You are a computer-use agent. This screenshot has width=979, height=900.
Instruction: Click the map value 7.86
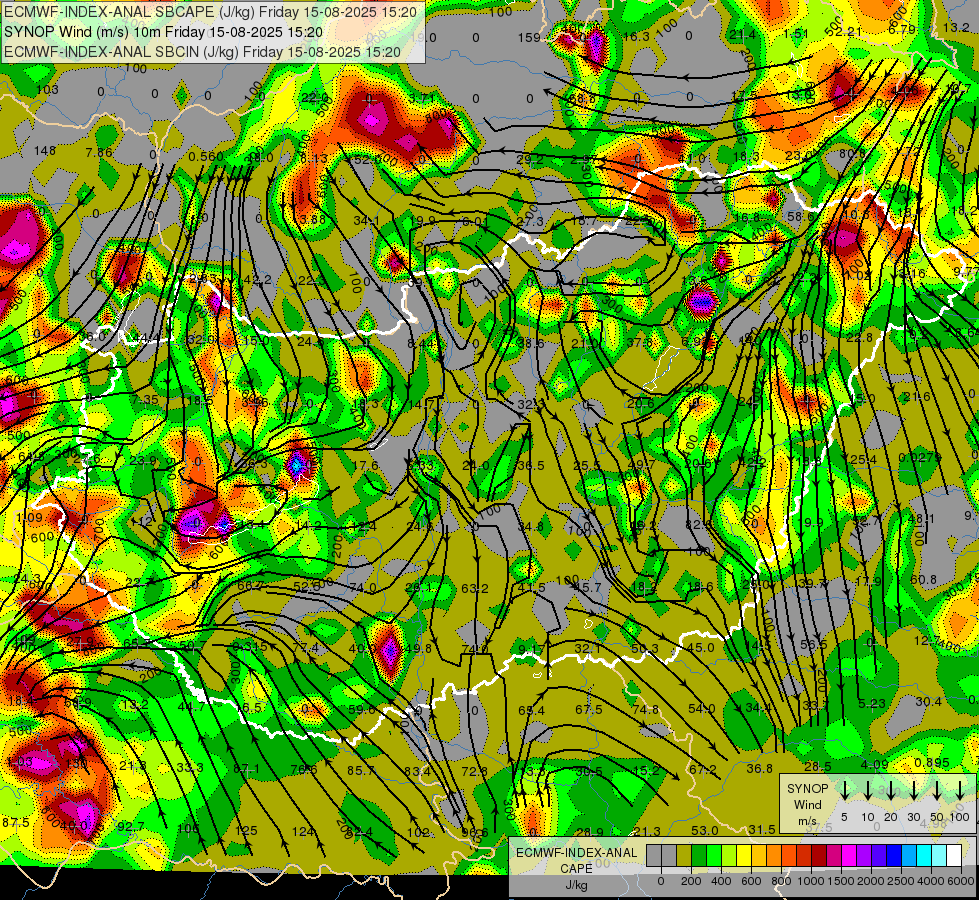point(99,152)
